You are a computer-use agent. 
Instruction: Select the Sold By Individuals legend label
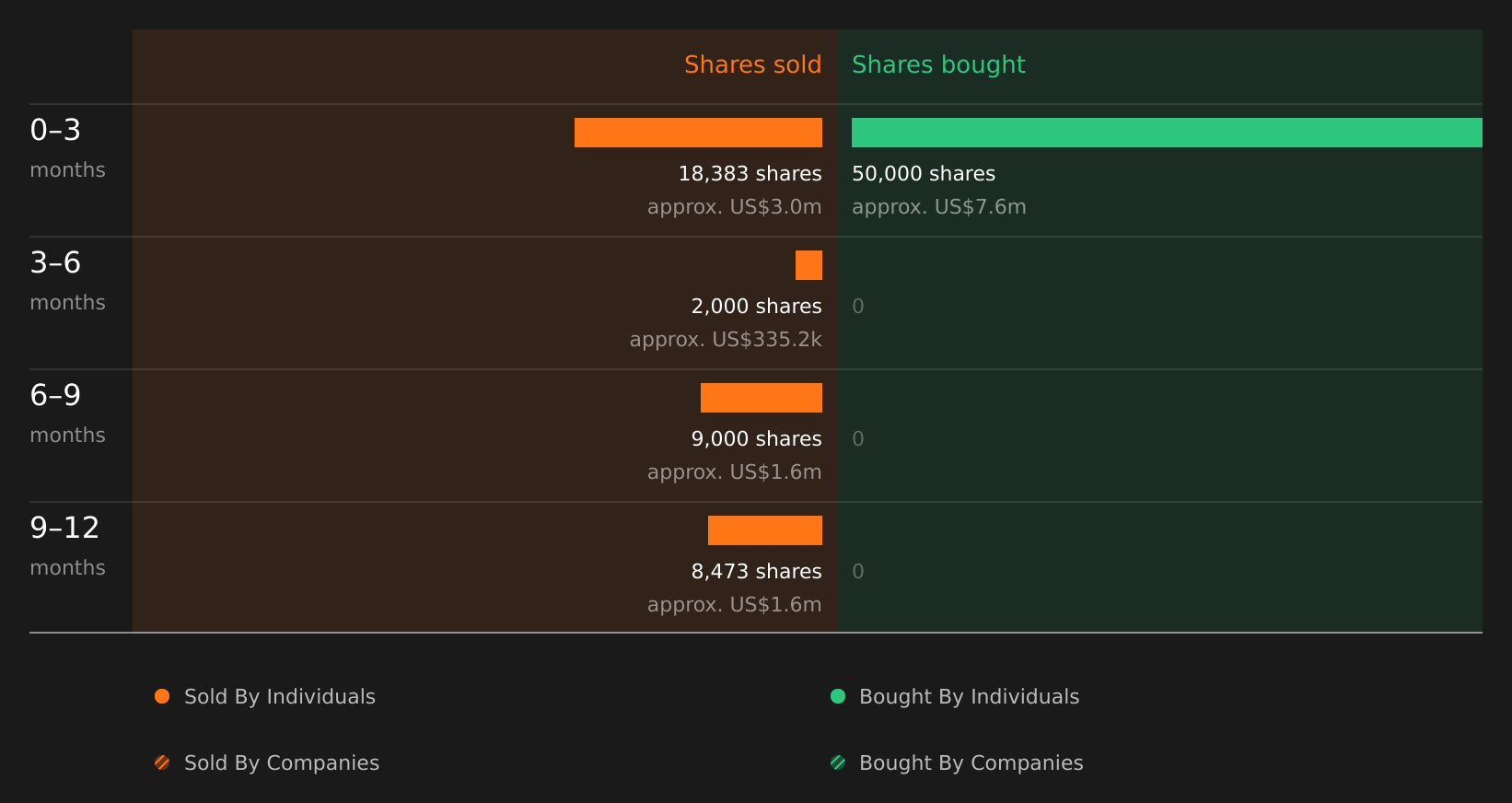coord(280,697)
